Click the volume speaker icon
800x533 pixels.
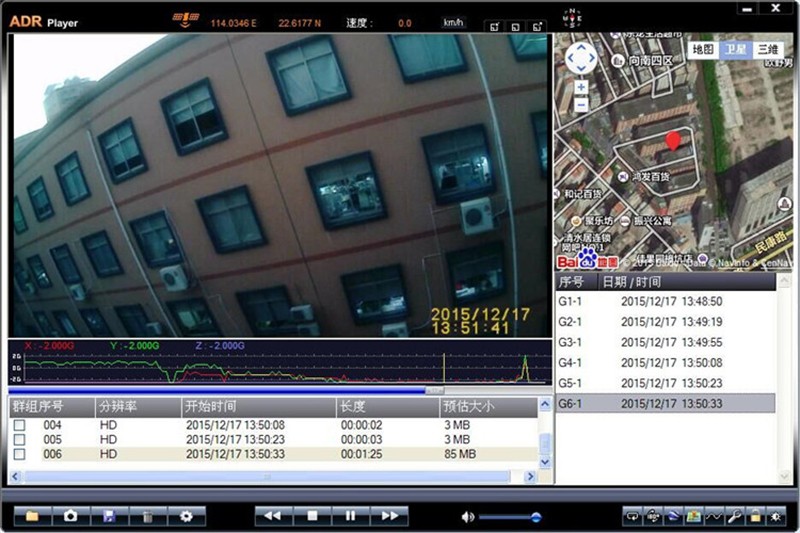(467, 517)
